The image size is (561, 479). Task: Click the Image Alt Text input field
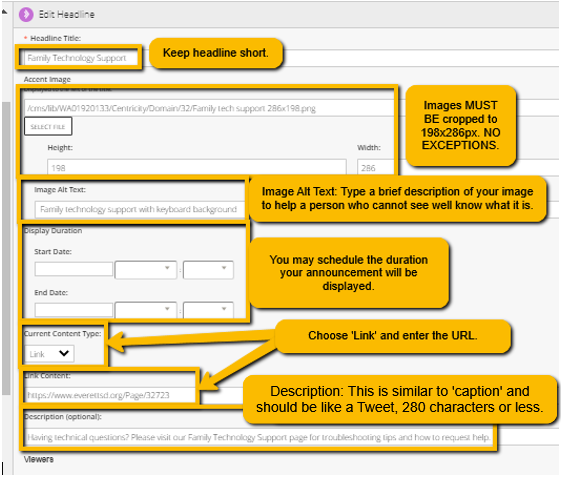(x=140, y=209)
